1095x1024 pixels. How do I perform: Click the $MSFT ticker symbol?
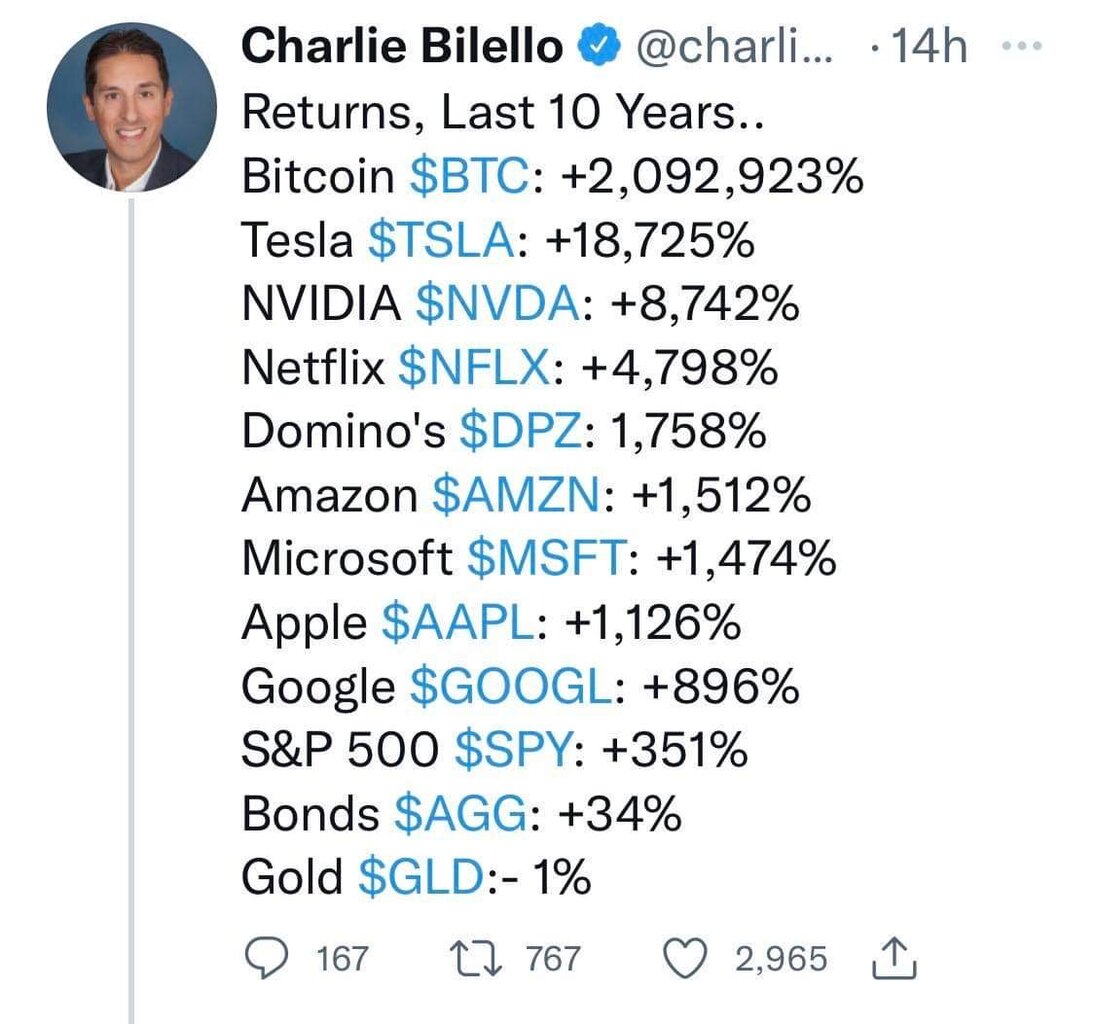coord(547,560)
